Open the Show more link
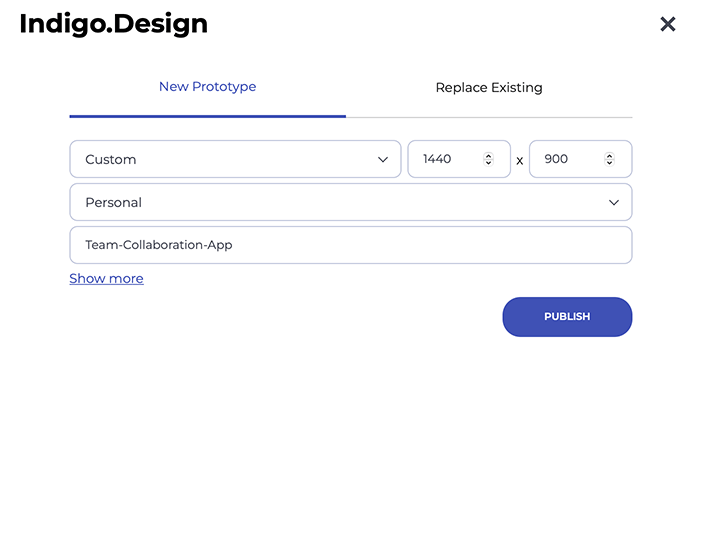 [x=106, y=278]
